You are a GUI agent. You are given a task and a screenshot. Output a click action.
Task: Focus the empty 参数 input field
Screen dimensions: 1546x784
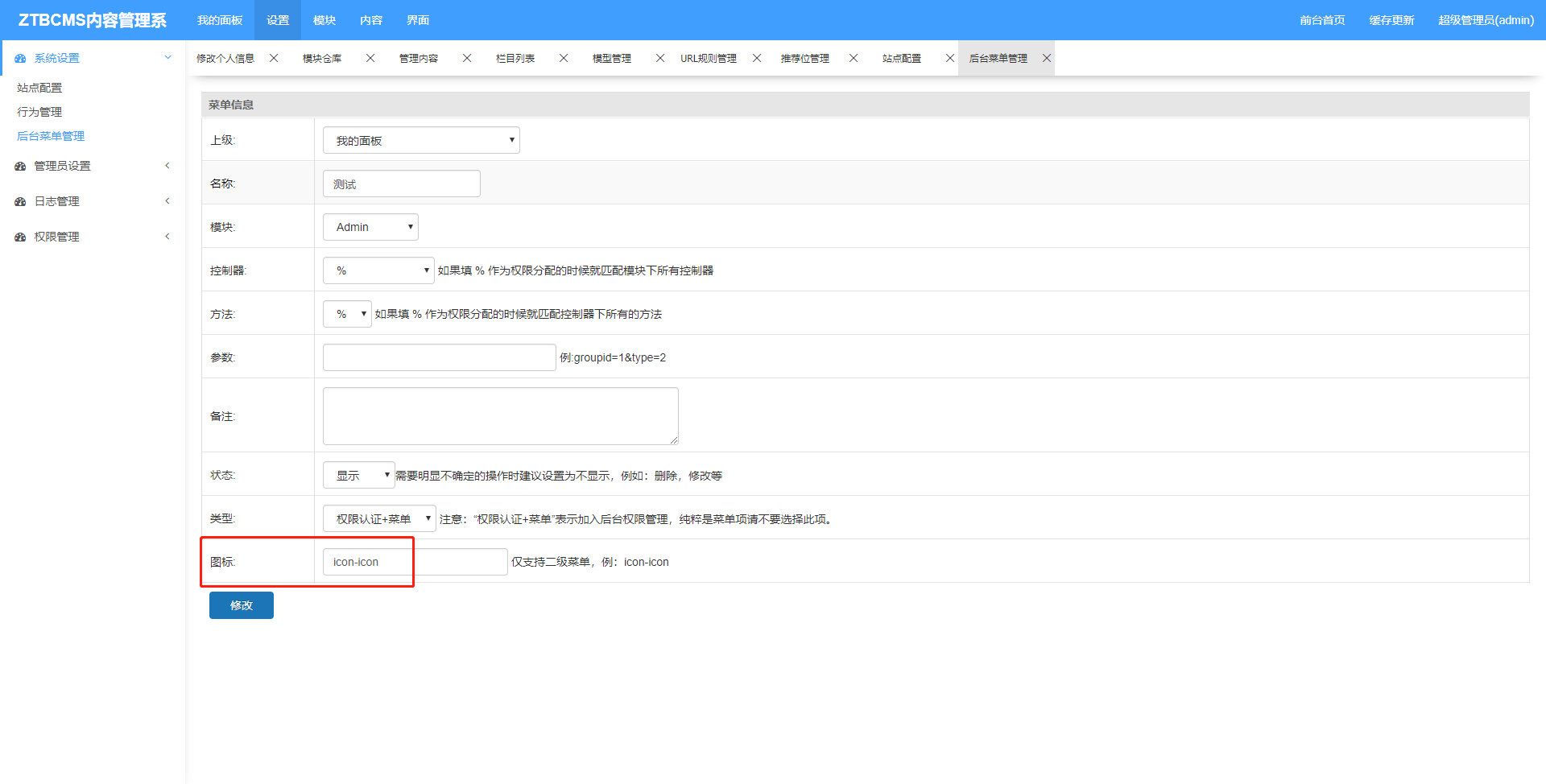440,357
